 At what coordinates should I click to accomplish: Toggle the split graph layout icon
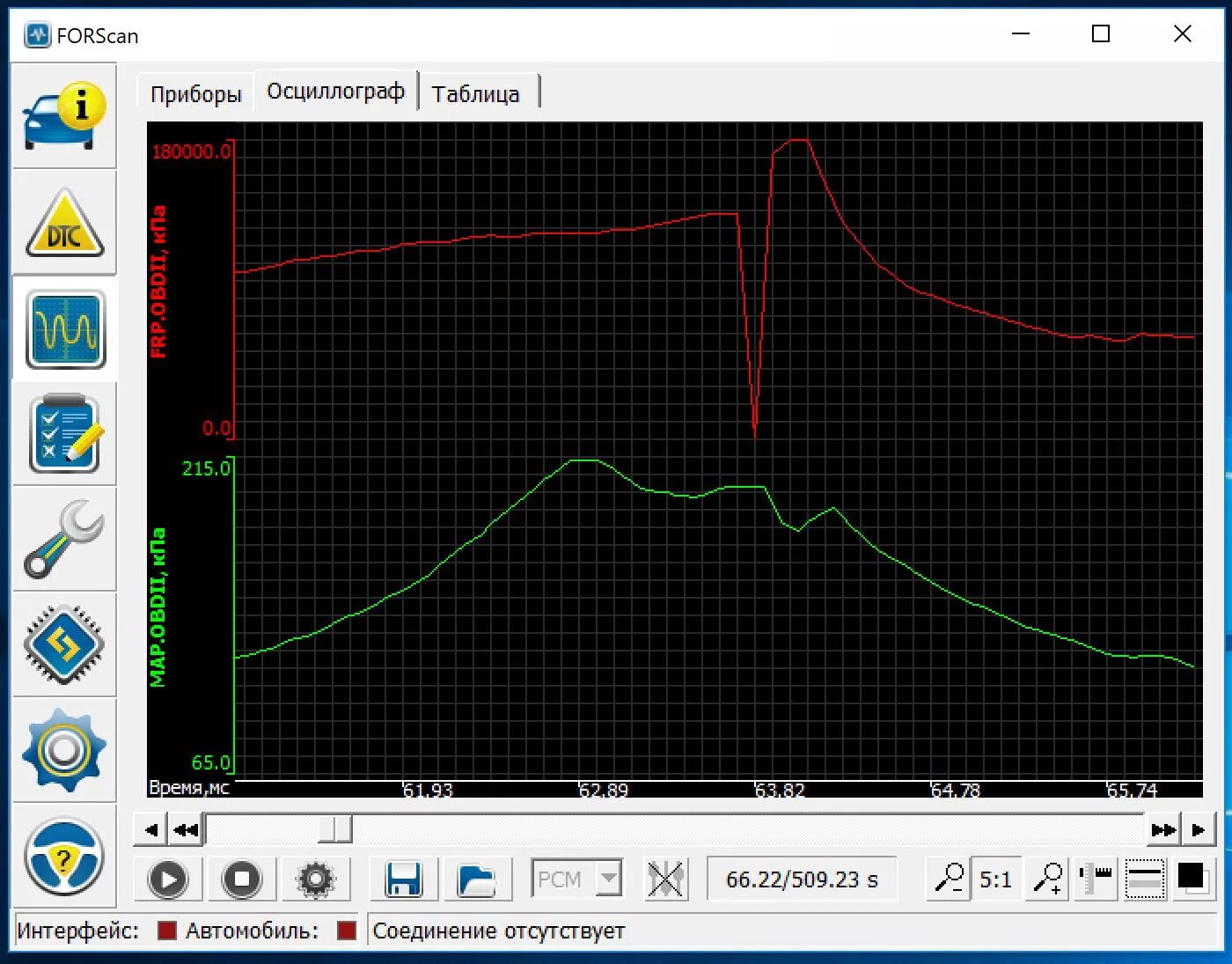point(1145,879)
